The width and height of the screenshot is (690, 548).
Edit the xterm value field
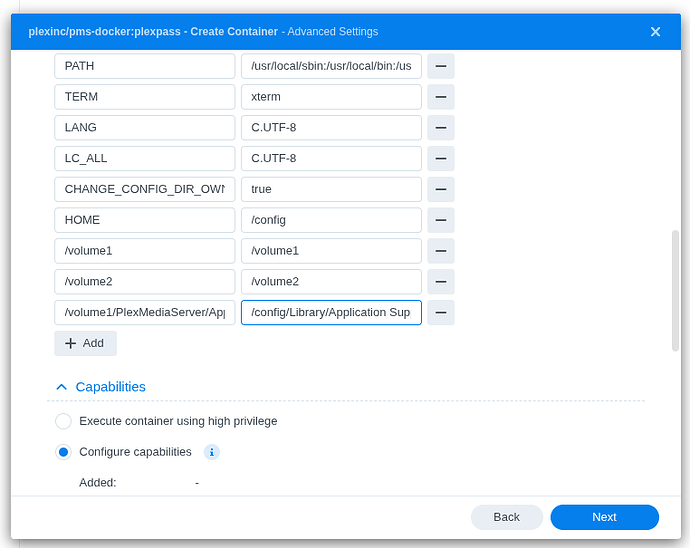[331, 97]
